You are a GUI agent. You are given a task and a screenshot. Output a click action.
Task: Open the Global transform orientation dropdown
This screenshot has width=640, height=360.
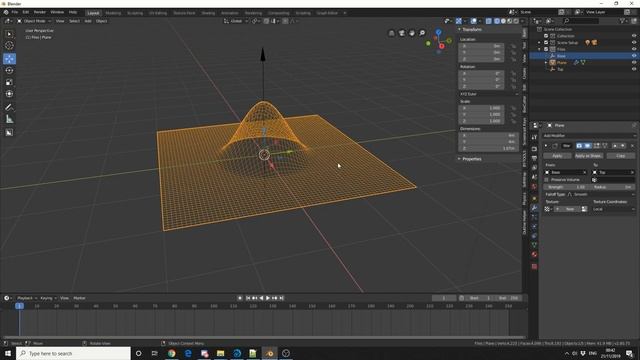click(236, 21)
